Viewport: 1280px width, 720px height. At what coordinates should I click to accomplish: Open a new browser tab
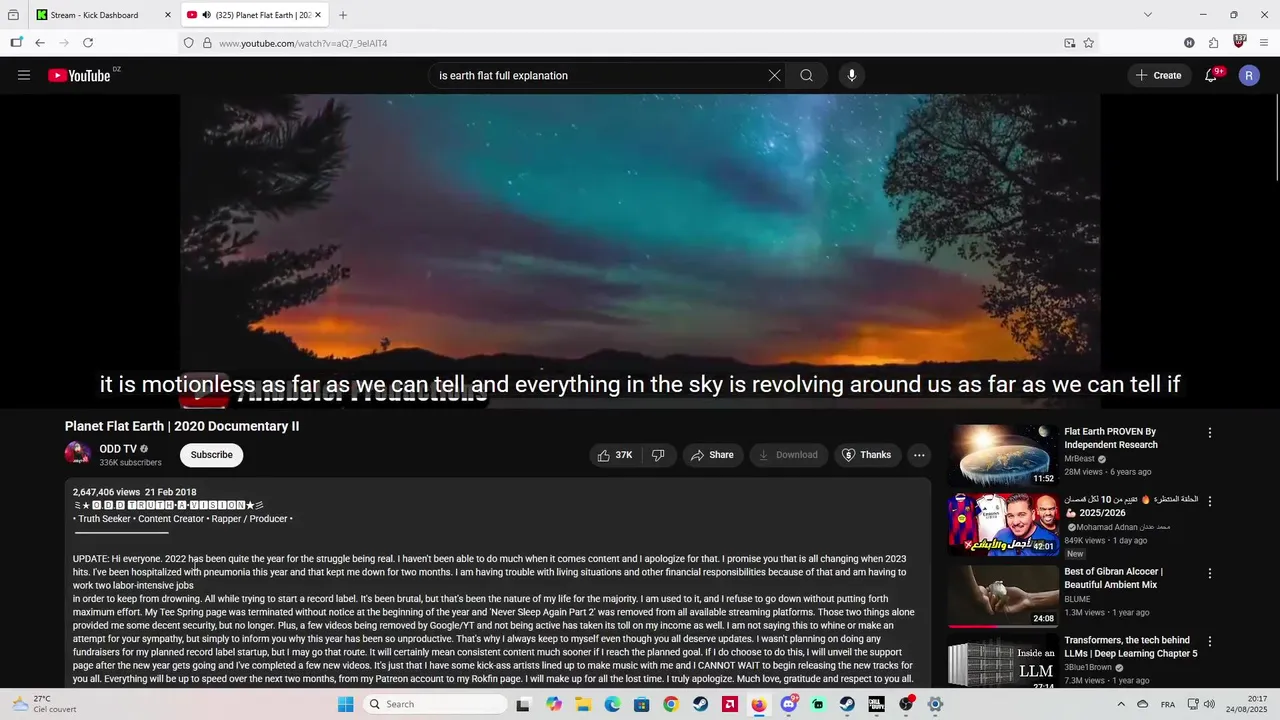pos(343,15)
